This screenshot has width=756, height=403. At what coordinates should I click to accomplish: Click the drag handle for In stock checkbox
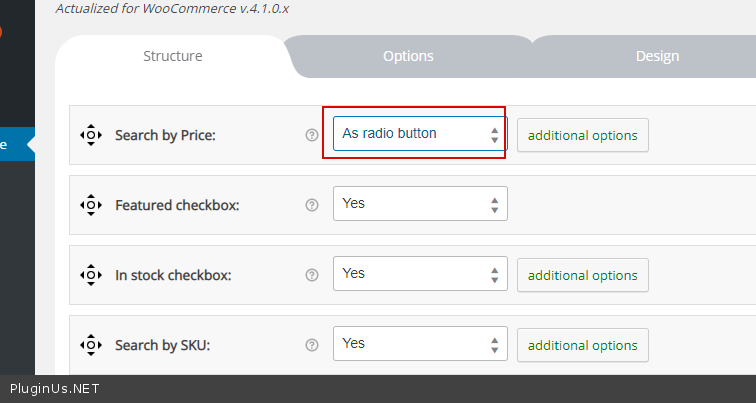(x=91, y=275)
